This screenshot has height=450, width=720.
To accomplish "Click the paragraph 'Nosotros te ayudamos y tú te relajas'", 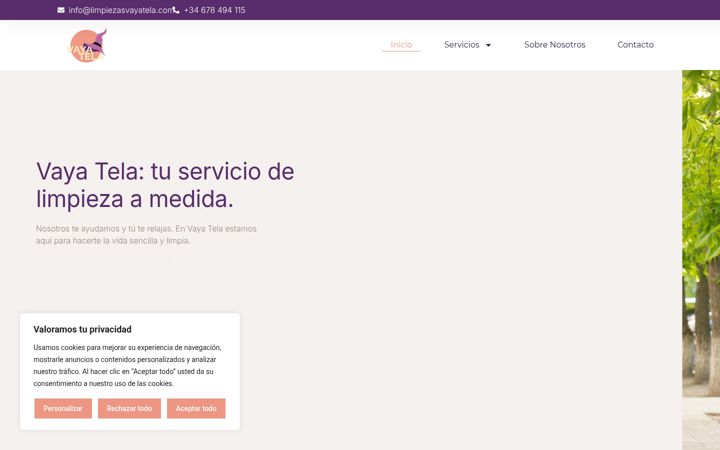I will pyautogui.click(x=146, y=235).
